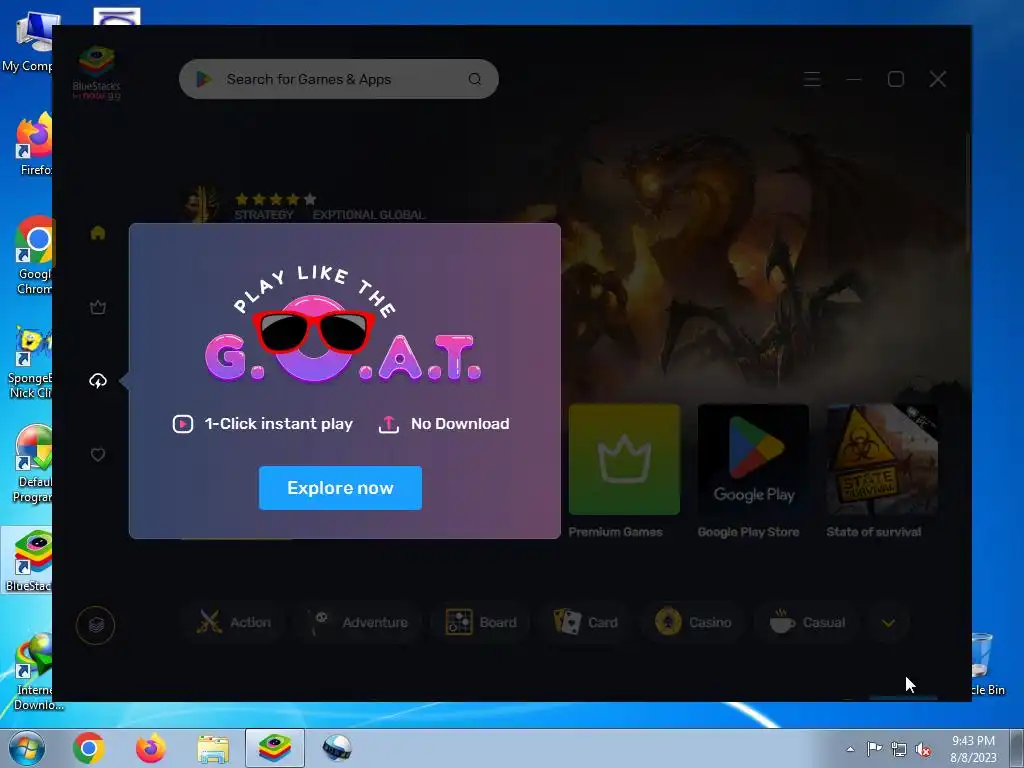The width and height of the screenshot is (1024, 768).
Task: Select the BlueStacks desktop shortcut
Action: click(29, 561)
